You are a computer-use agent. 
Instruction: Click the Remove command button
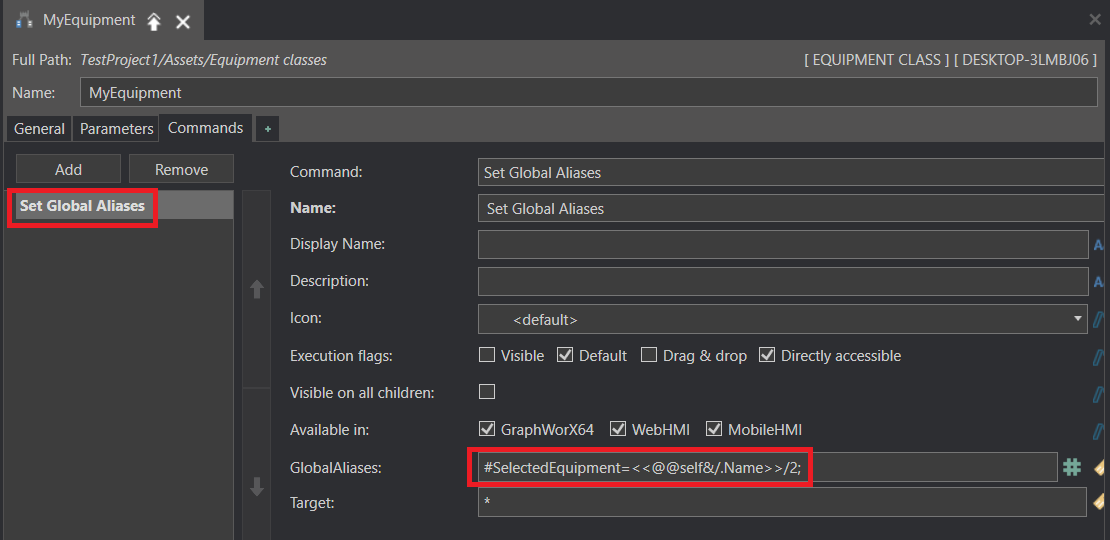pyautogui.click(x=181, y=169)
